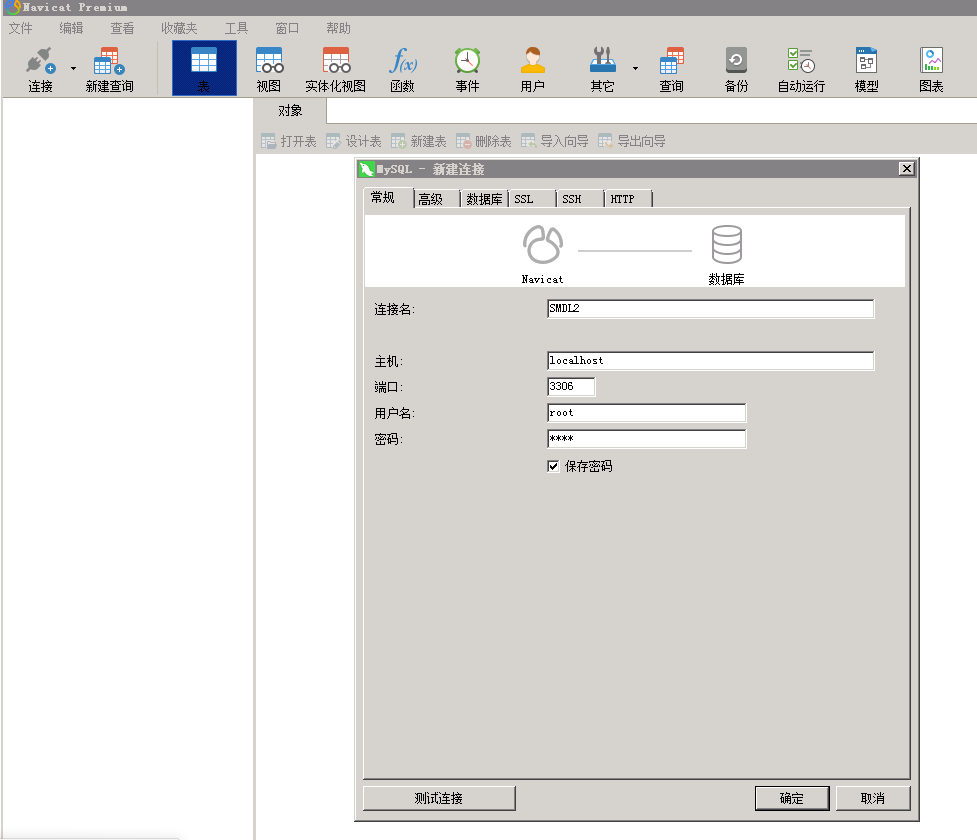Image resolution: width=977 pixels, height=840 pixels.
Task: Close the MySQL 新建连接 dialog
Action: point(907,168)
